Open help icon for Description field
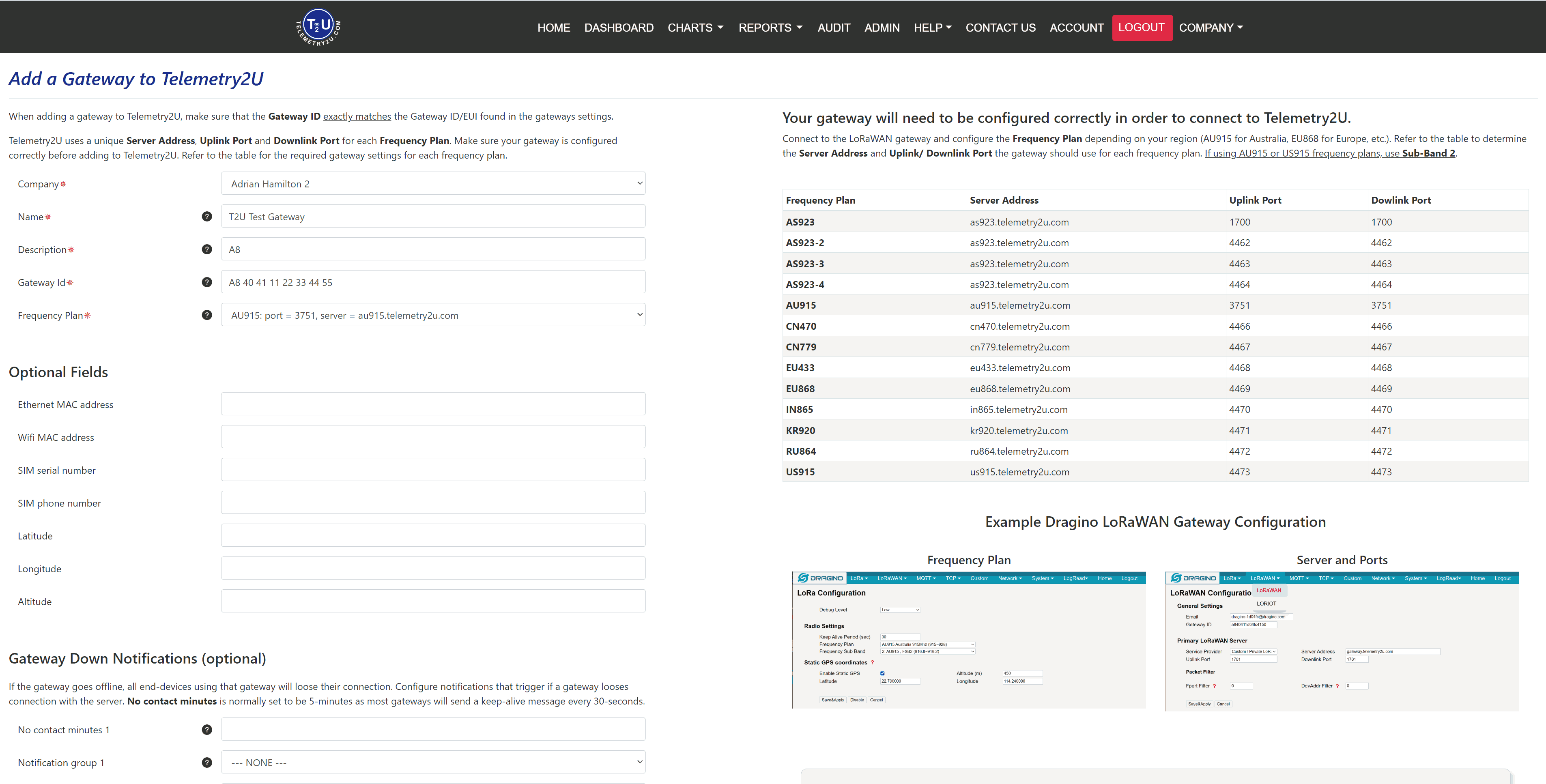The image size is (1546, 784). tap(207, 249)
